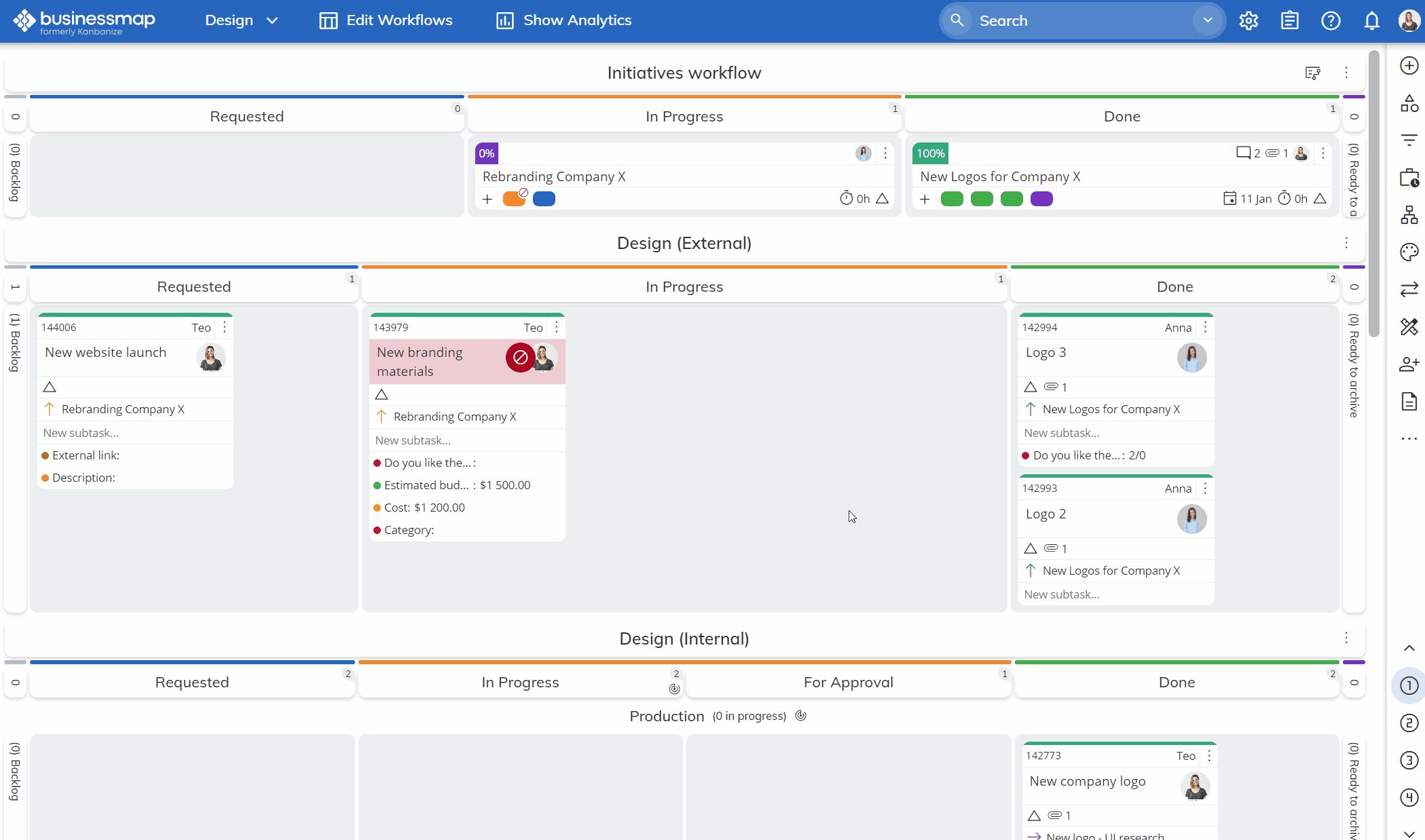Open the filter icon in right sidebar
The width and height of the screenshot is (1425, 840).
(1409, 140)
